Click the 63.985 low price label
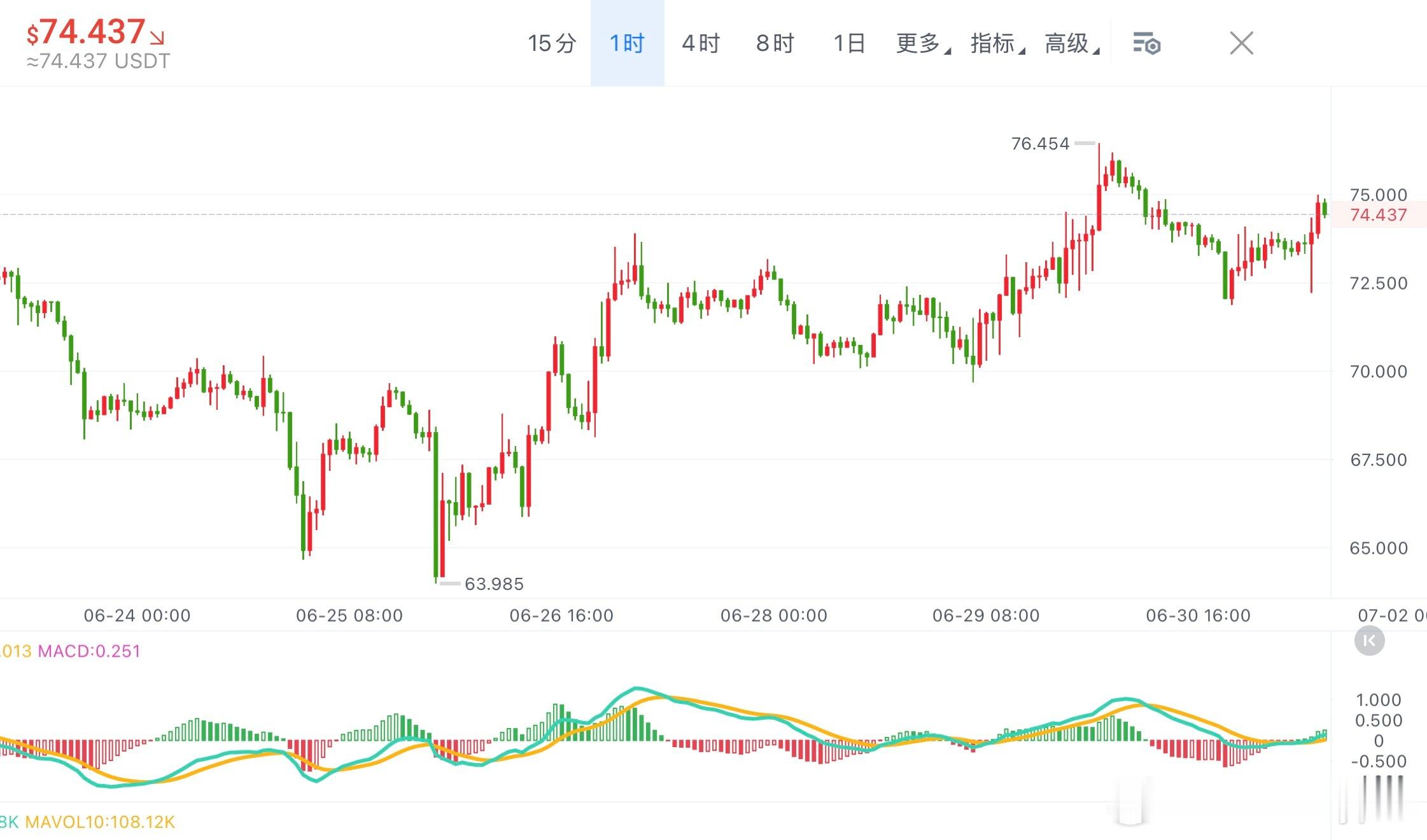Viewport: 1427px width, 840px height. tap(494, 584)
